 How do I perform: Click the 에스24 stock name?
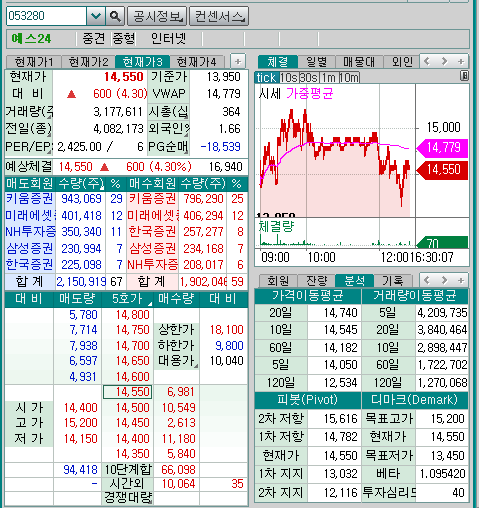(31, 39)
